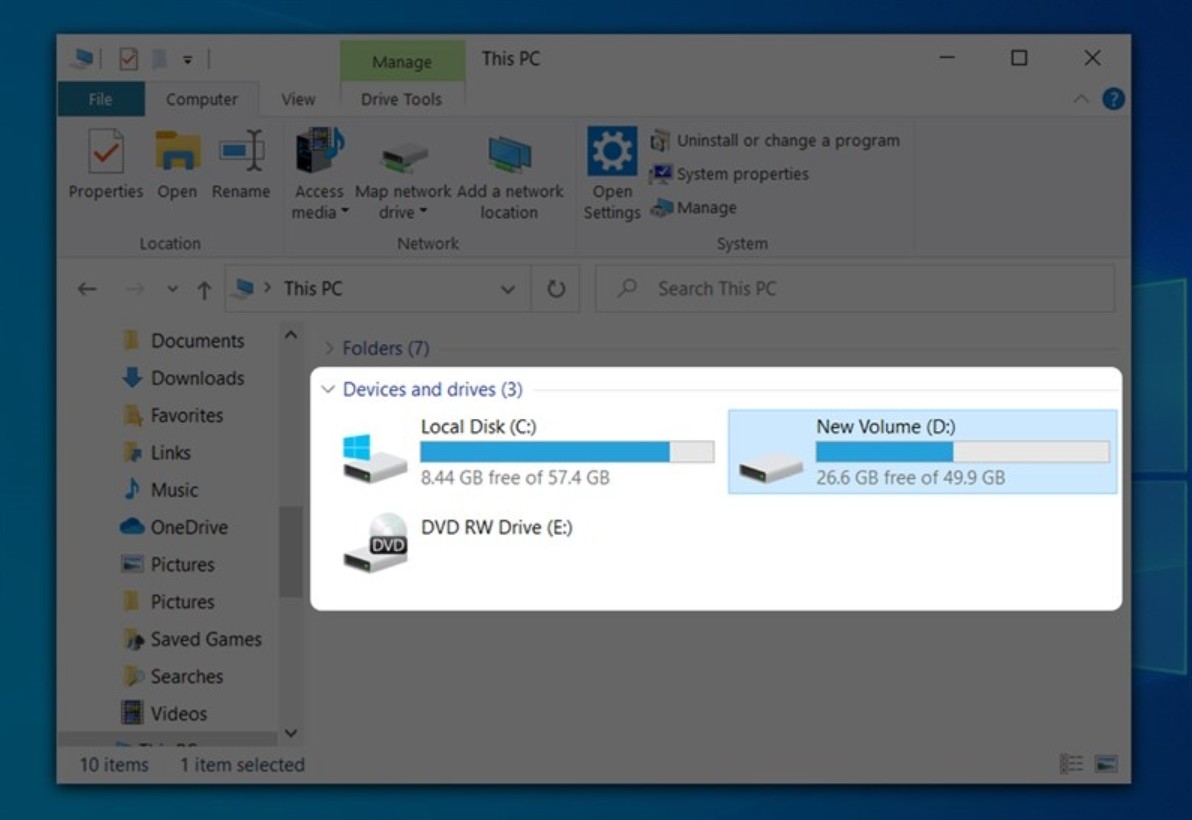Select Downloads in the navigation pane

coord(197,378)
